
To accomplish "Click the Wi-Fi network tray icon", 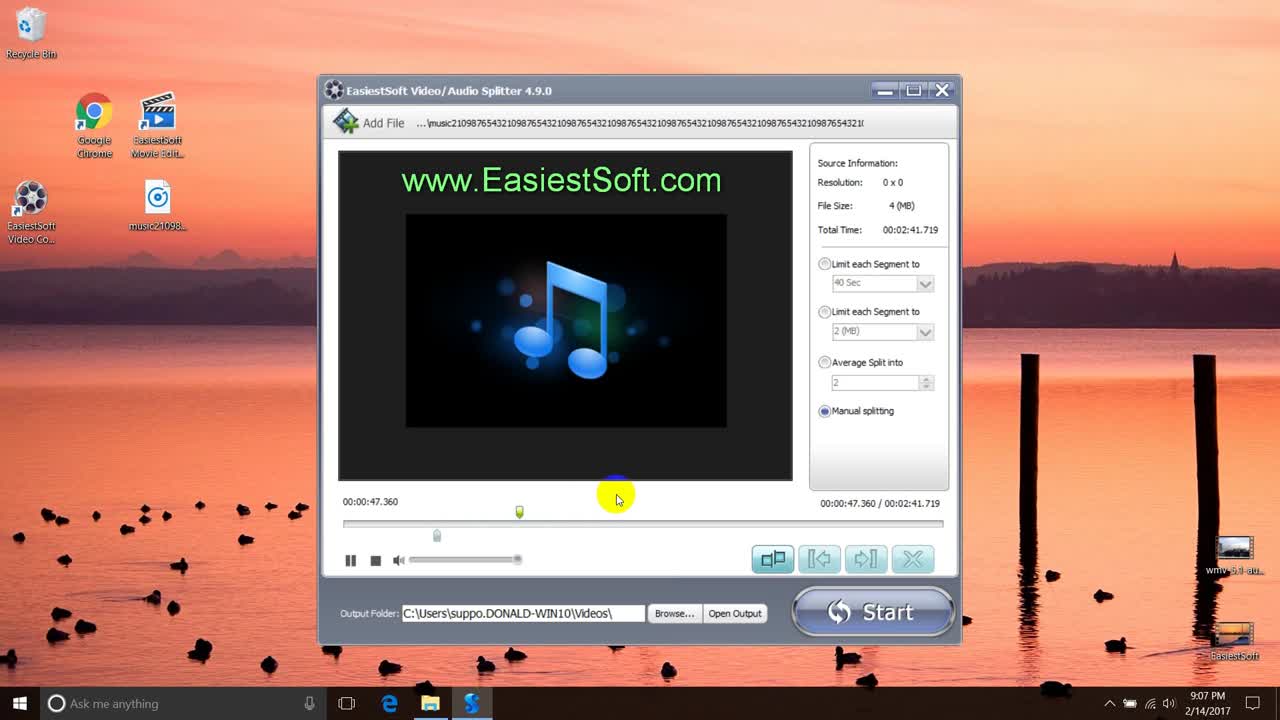I will click(1150, 703).
